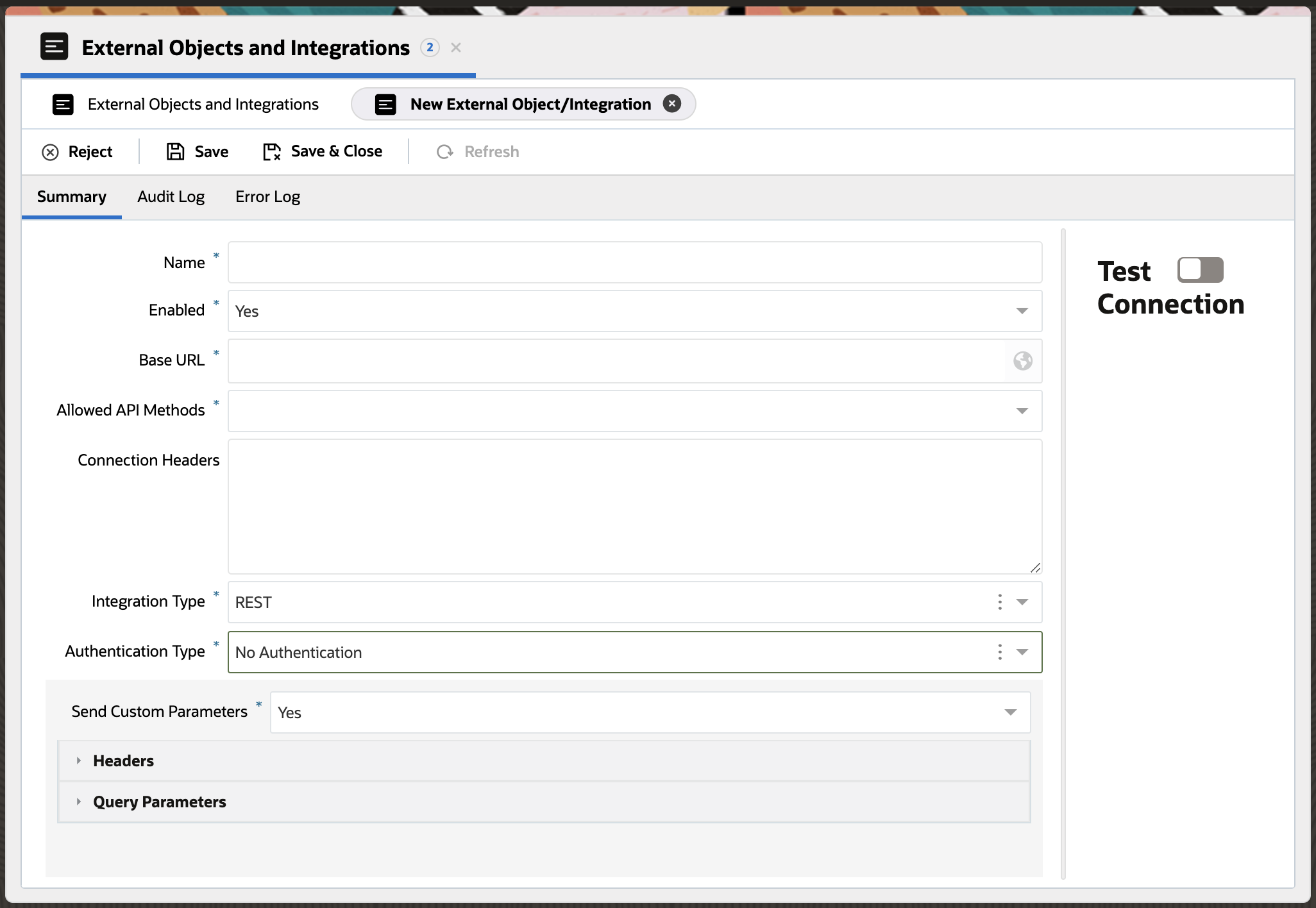Expand the Query Parameters section
The image size is (1316, 908).
pyautogui.click(x=80, y=802)
